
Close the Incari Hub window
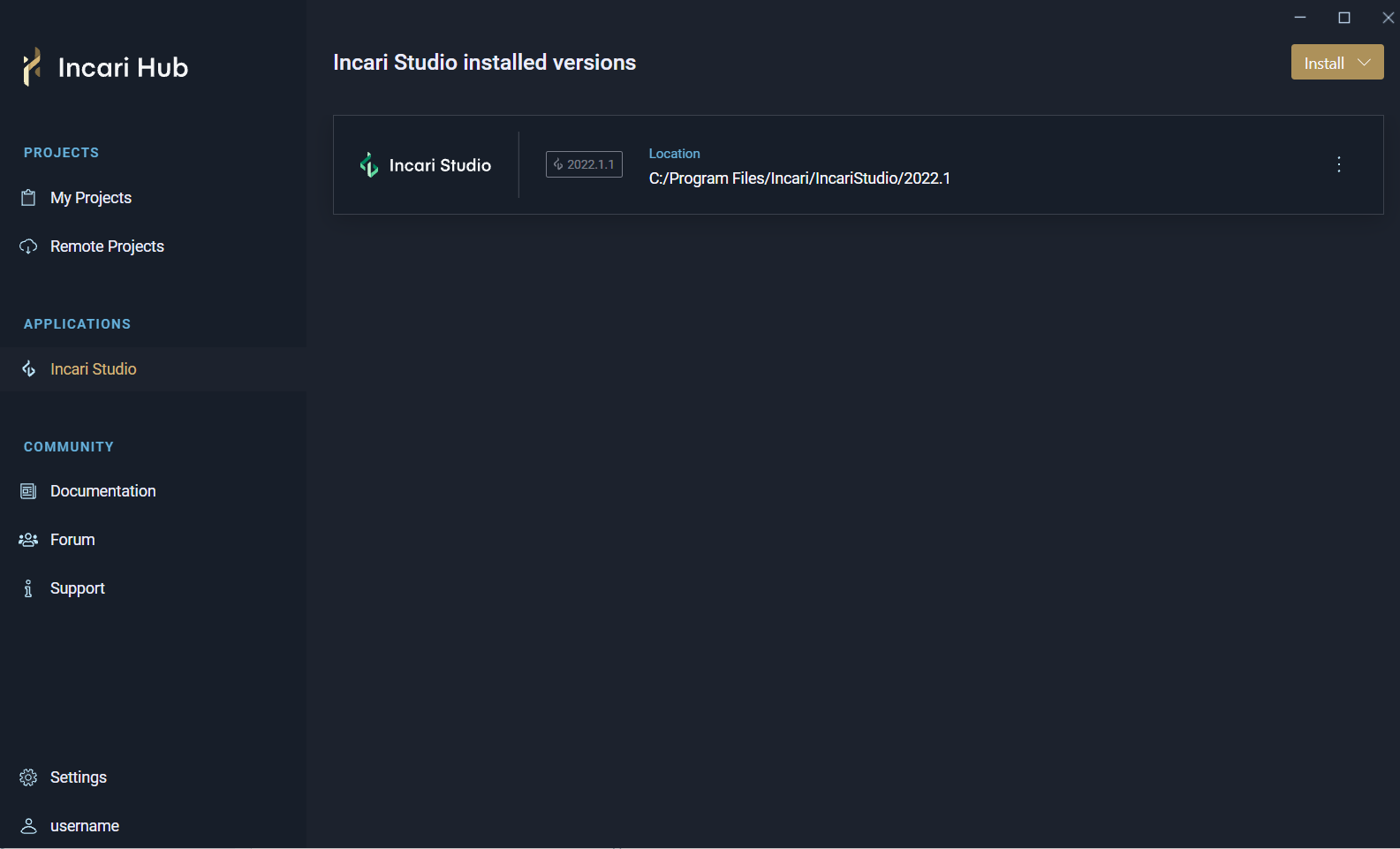(x=1388, y=18)
